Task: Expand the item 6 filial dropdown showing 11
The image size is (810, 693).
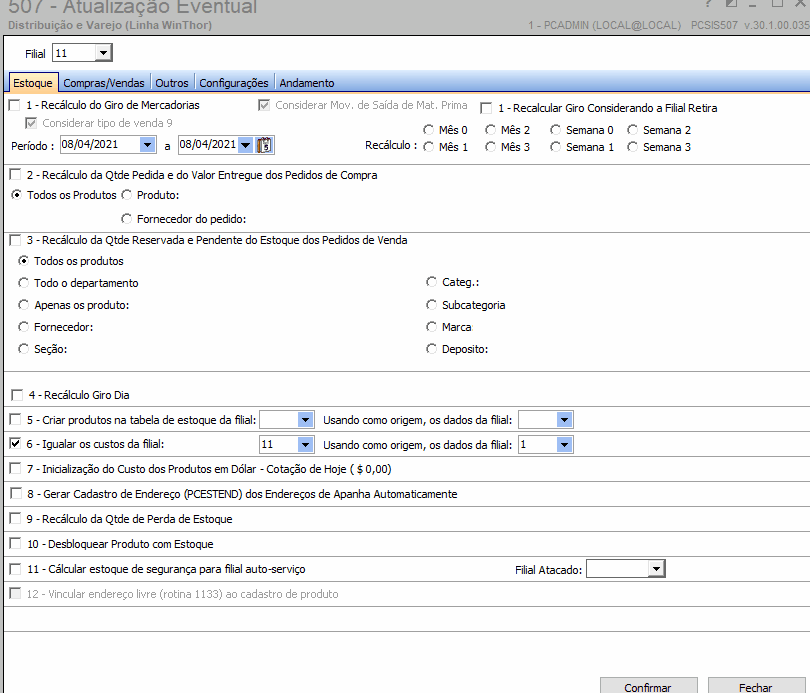Action: coord(305,445)
